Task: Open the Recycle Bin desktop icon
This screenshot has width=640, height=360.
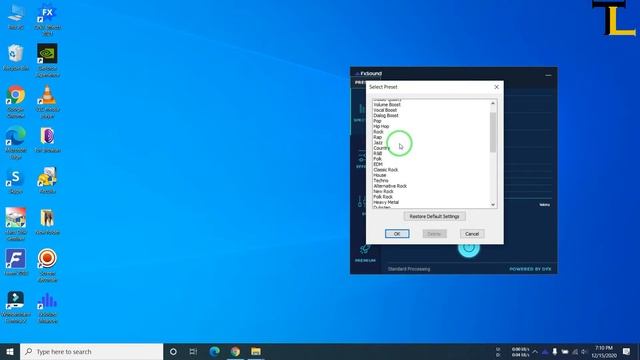Action: click(16, 58)
